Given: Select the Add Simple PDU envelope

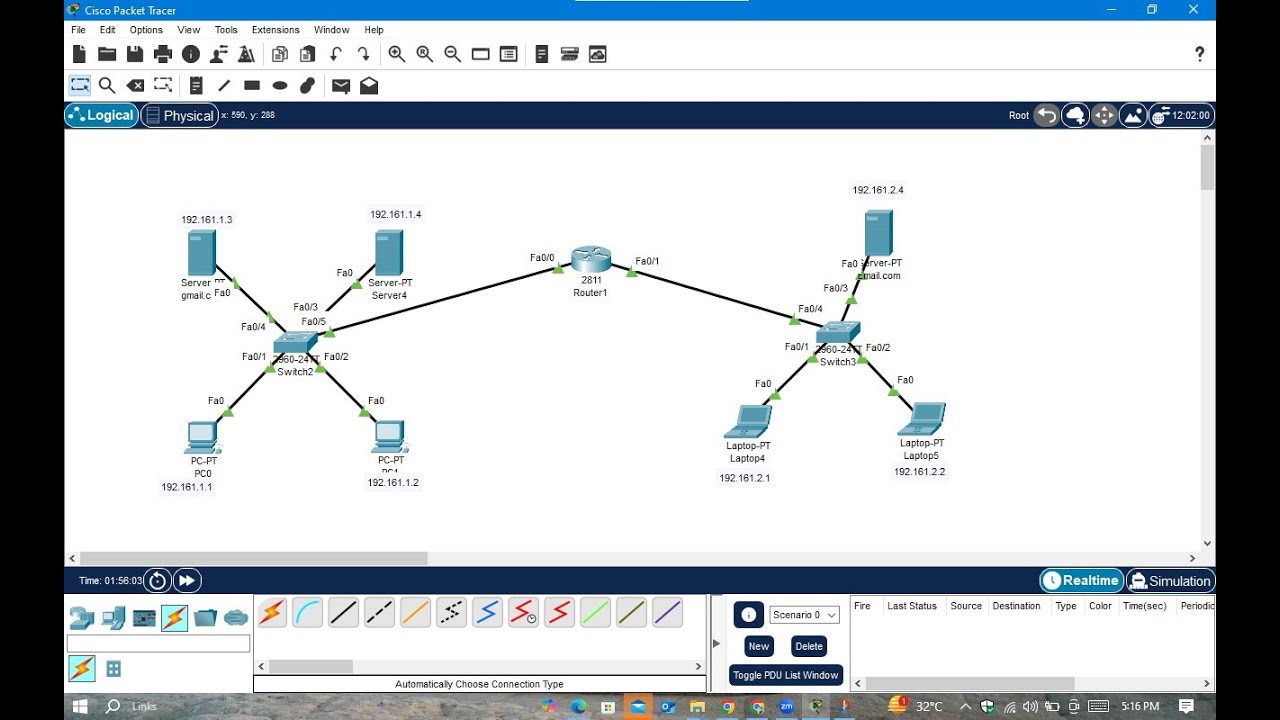Looking at the screenshot, I should [341, 86].
